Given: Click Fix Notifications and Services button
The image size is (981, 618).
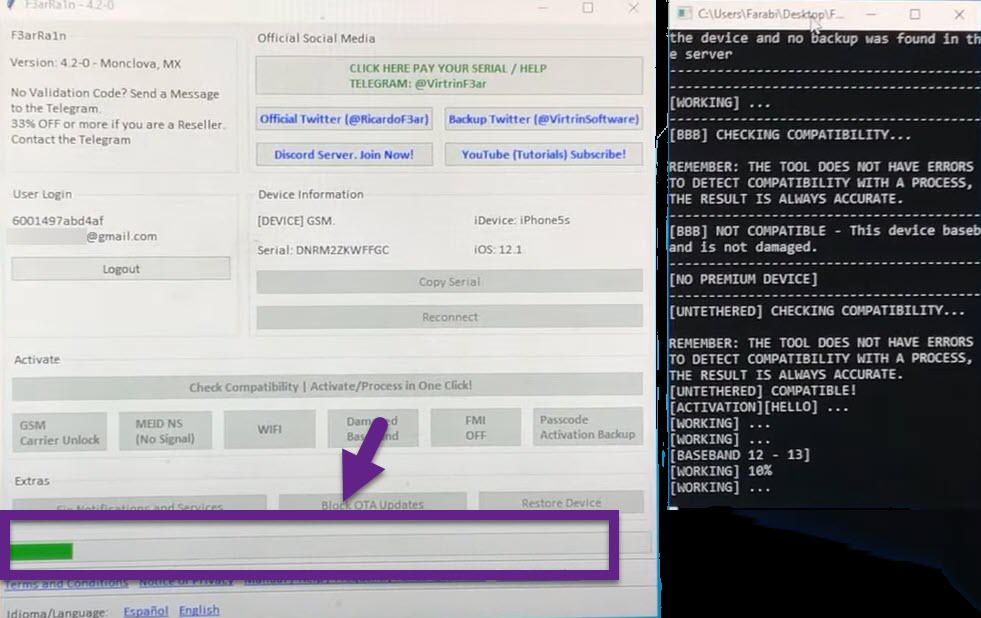Looking at the screenshot, I should coord(139,504).
